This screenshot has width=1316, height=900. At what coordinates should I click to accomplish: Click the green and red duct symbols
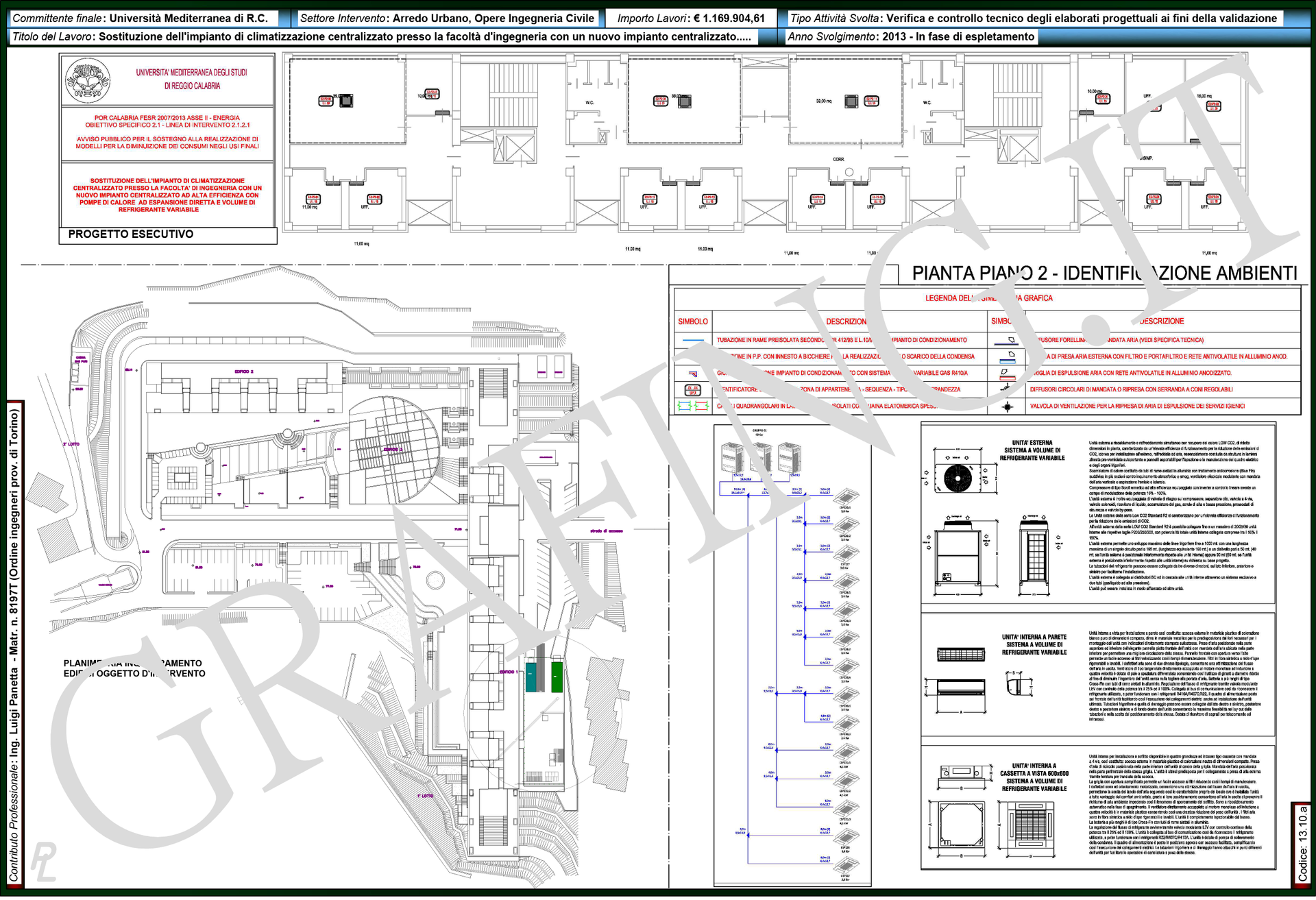tap(693, 406)
